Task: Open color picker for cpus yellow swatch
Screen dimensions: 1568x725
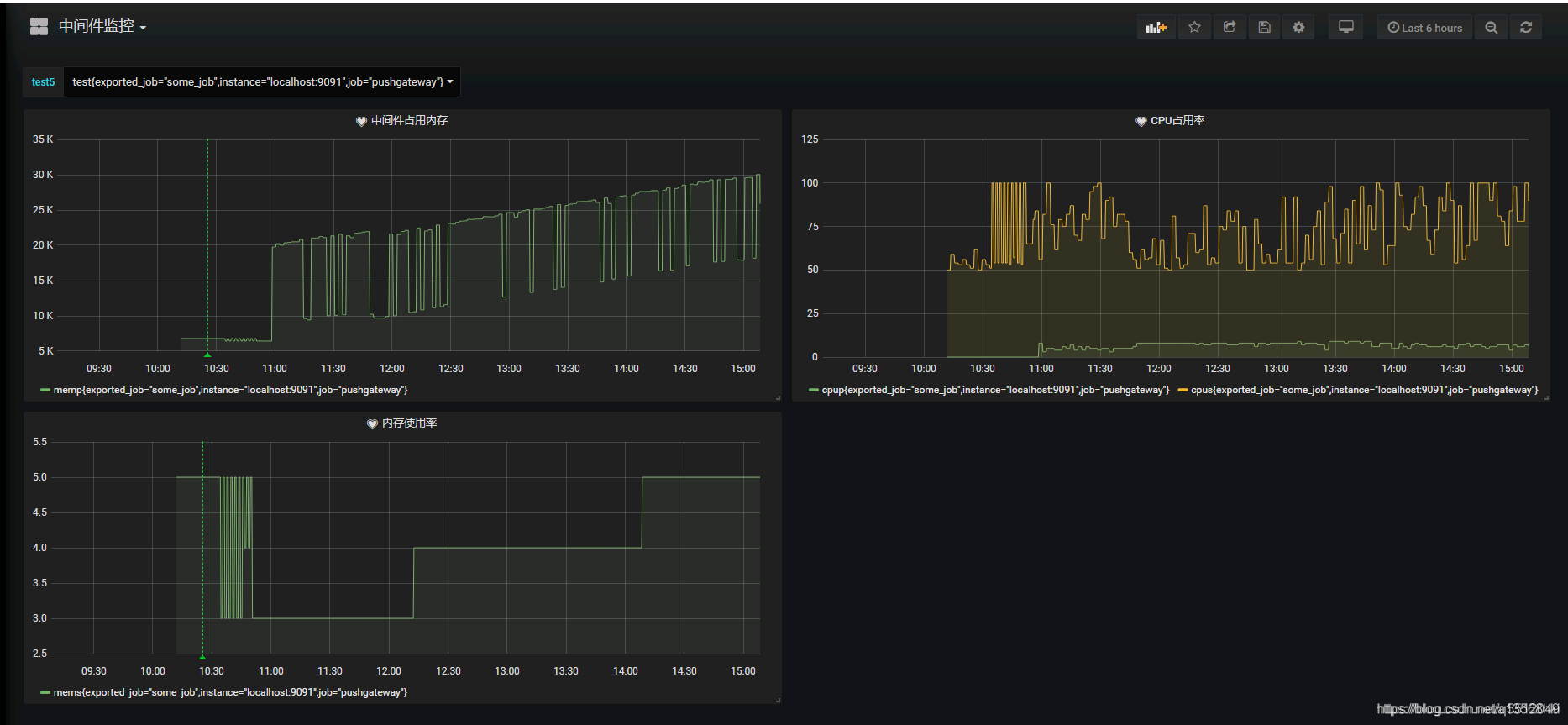Action: 1183,390
